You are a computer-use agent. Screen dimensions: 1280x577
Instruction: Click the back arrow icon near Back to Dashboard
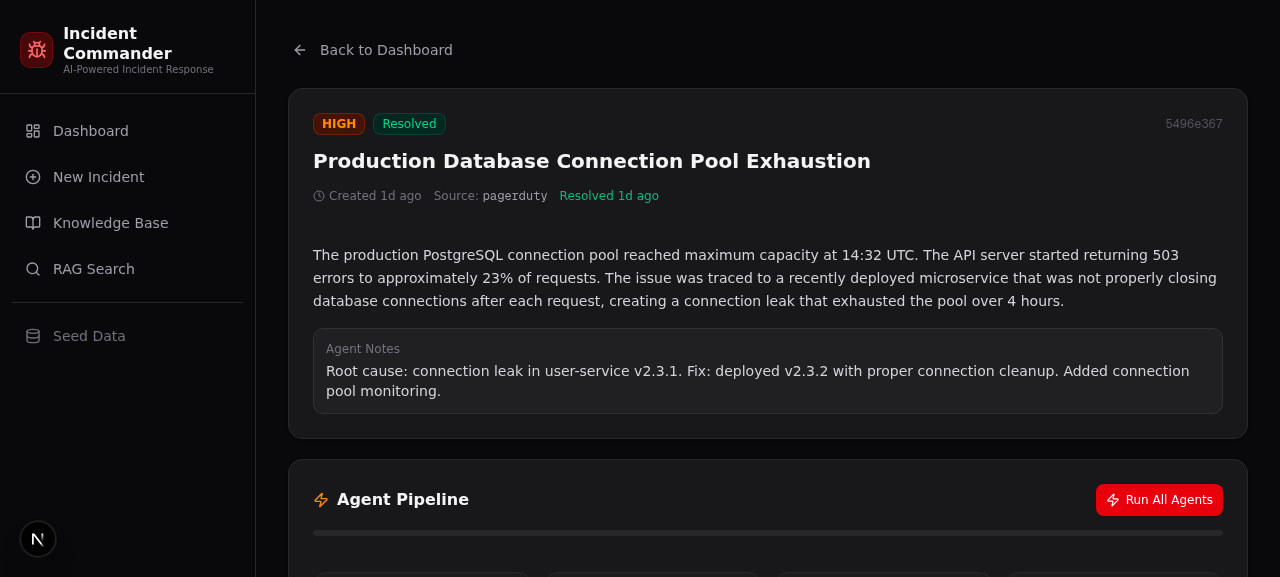tap(300, 50)
